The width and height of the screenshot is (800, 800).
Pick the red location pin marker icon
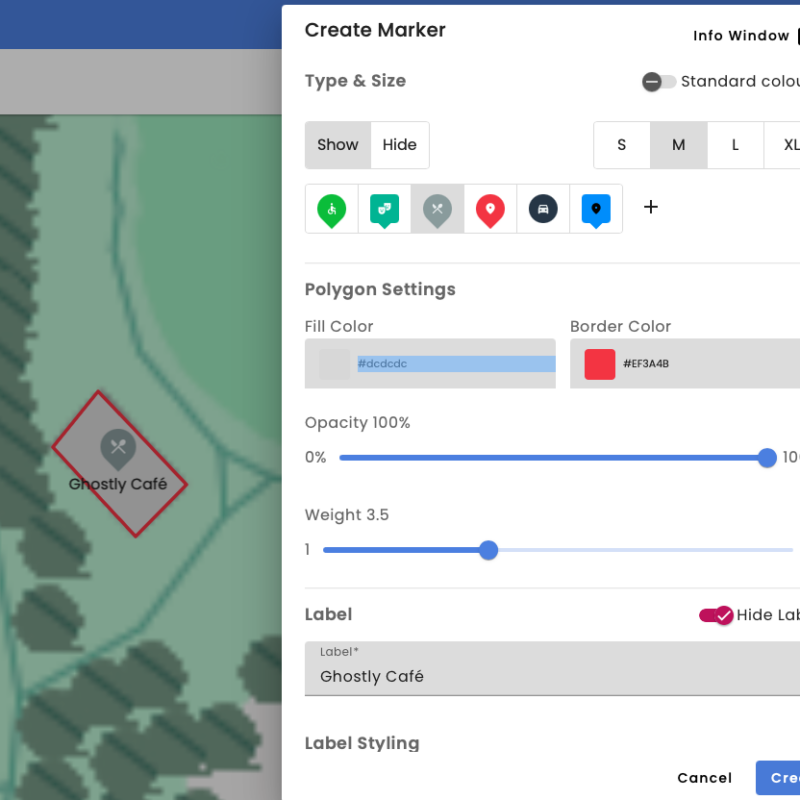tap(490, 209)
